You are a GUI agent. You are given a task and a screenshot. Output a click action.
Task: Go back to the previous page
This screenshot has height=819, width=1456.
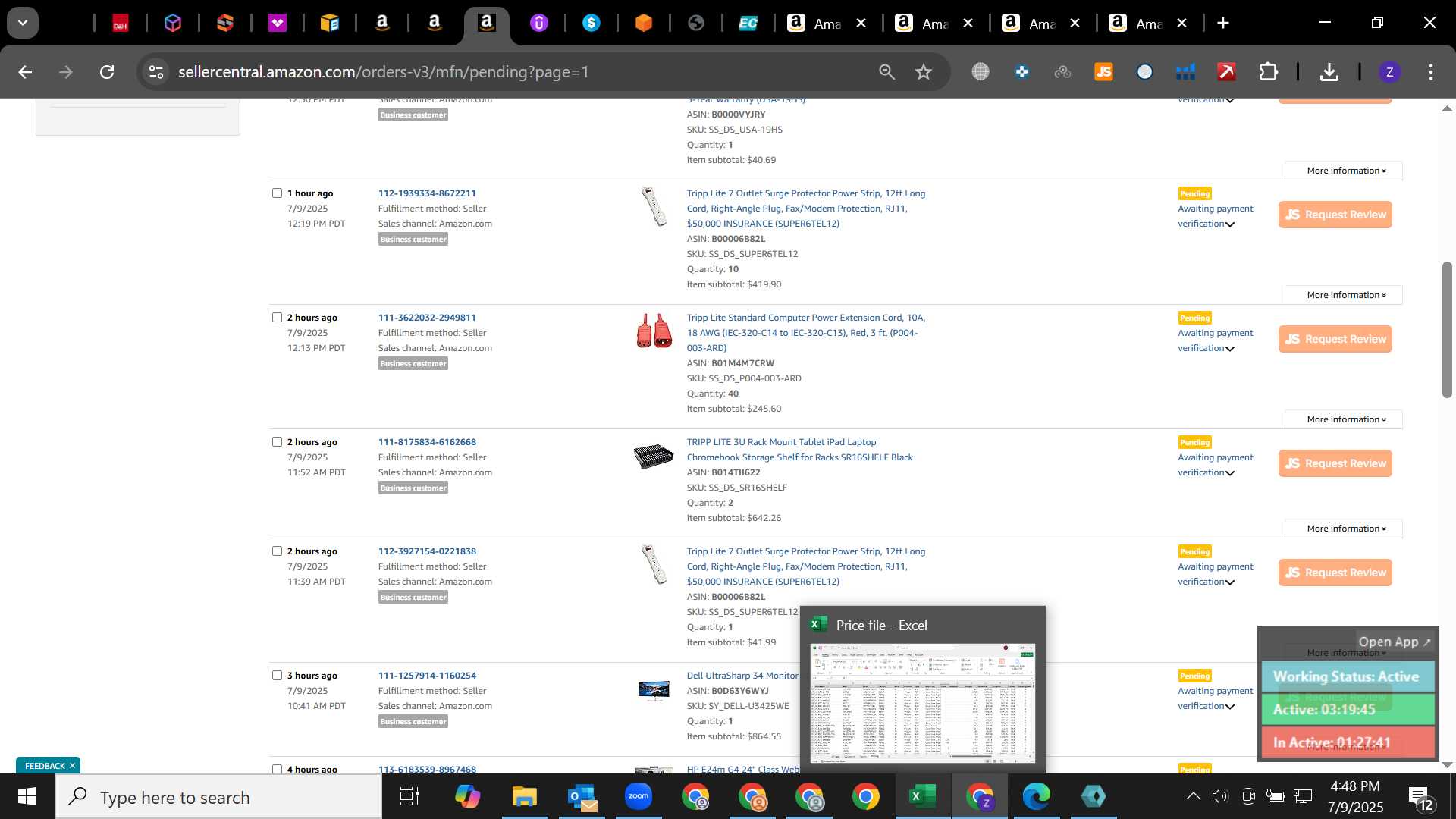(25, 72)
